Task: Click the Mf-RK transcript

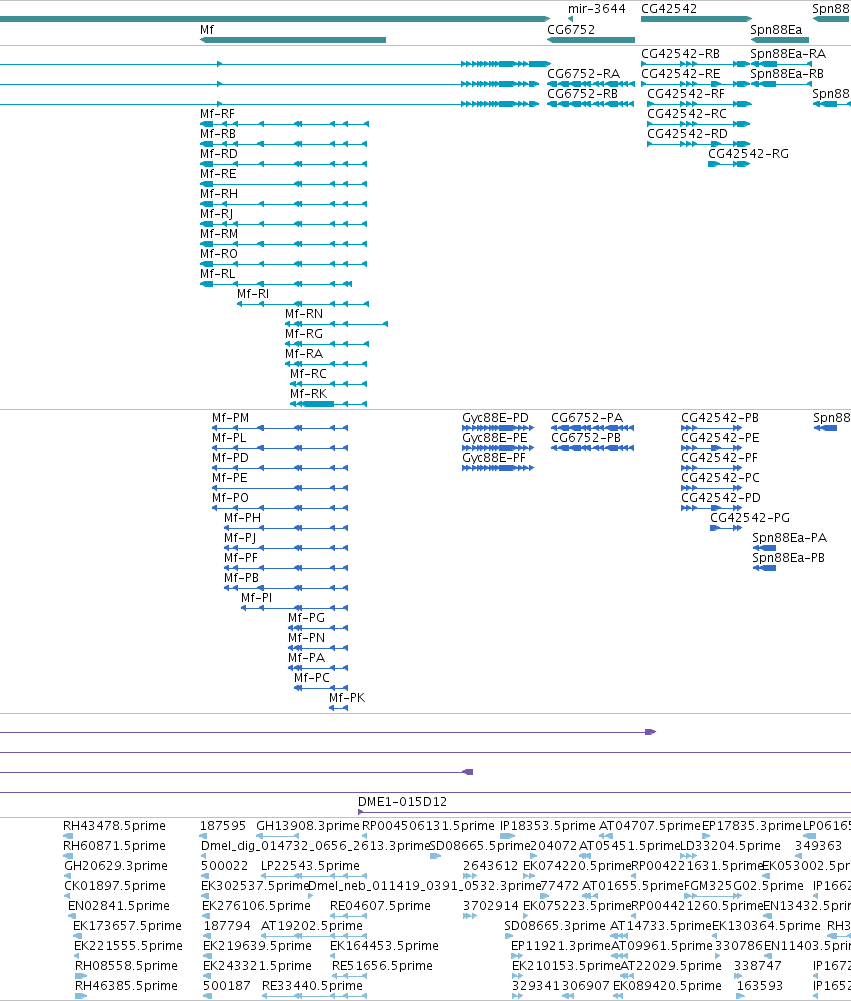Action: (x=329, y=404)
